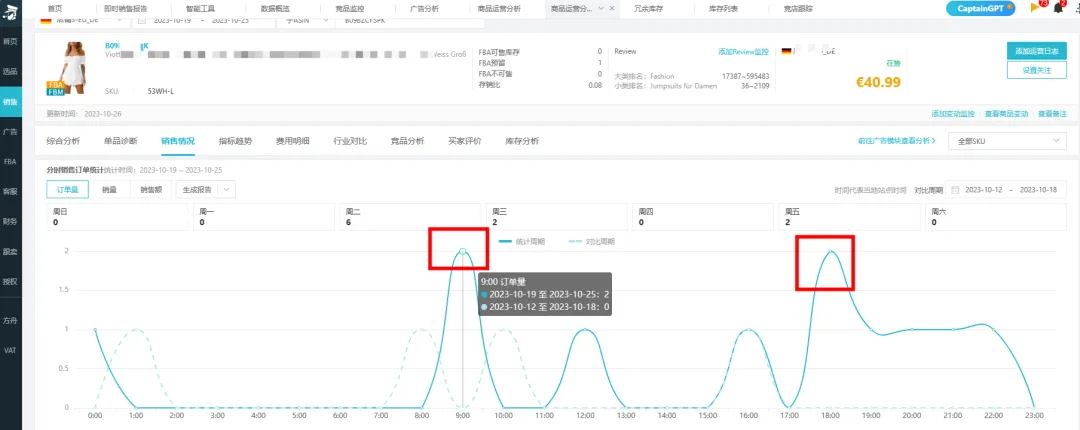The image size is (1080, 430).
Task: Open the 买家评价 sub-tab
Action: [465, 141]
